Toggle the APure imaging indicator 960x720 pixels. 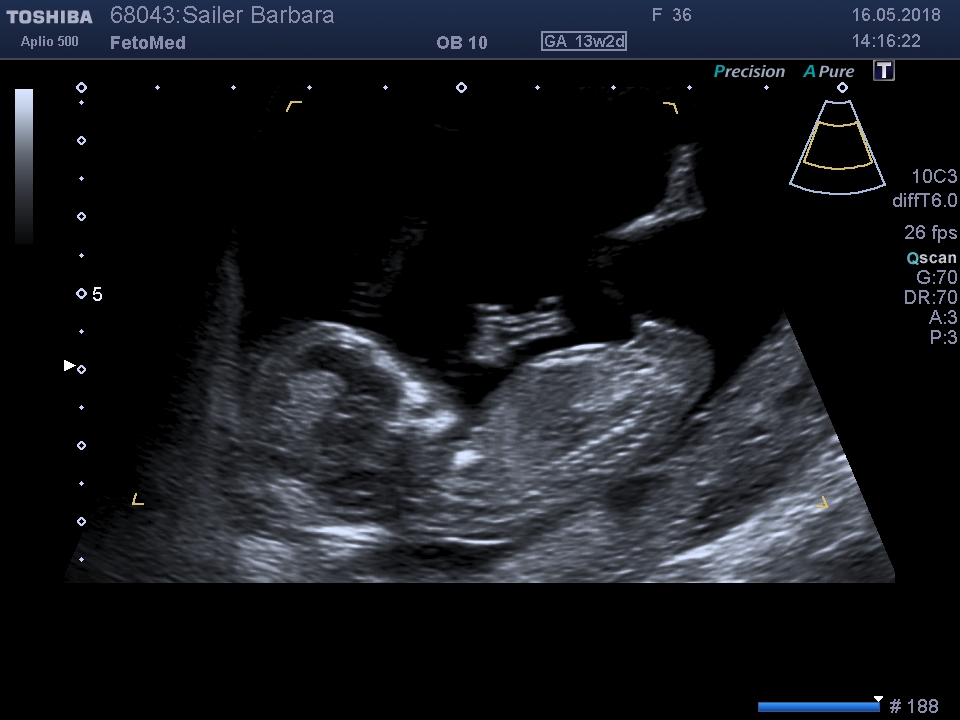click(x=829, y=72)
